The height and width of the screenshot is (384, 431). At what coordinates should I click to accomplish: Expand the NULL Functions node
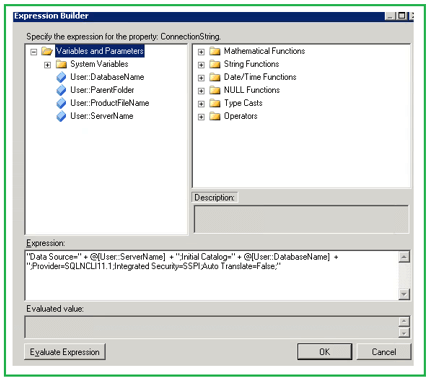click(x=201, y=91)
